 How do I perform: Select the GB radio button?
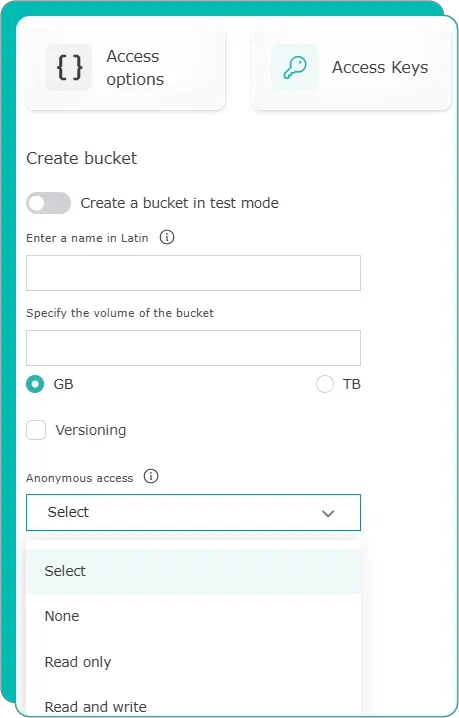click(x=35, y=384)
